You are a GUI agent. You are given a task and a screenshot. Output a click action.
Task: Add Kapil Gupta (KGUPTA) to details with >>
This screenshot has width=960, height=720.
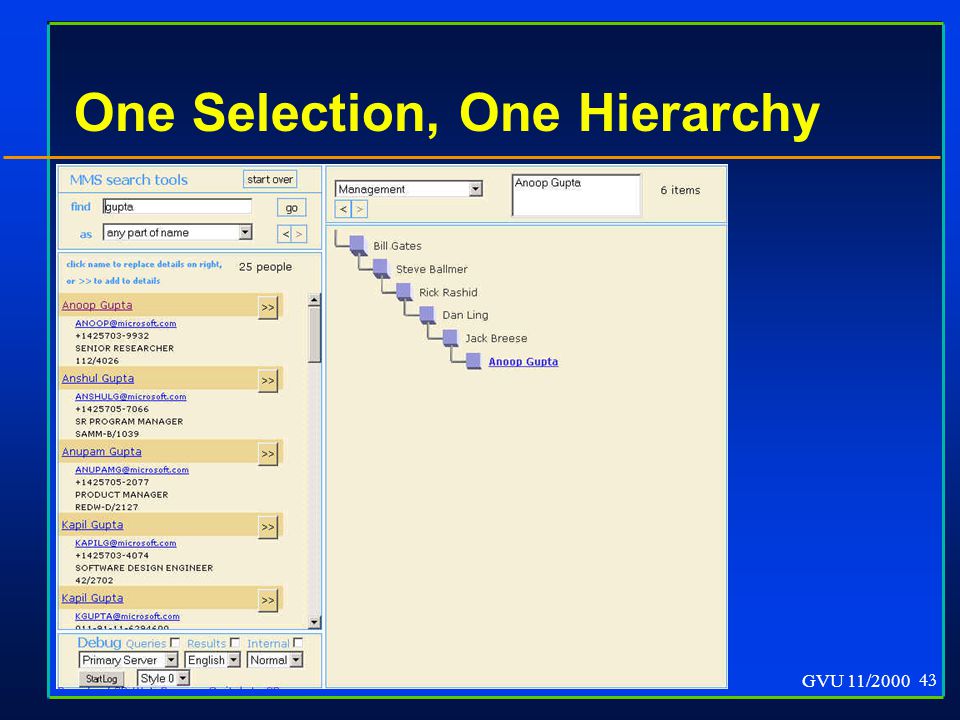coord(268,600)
